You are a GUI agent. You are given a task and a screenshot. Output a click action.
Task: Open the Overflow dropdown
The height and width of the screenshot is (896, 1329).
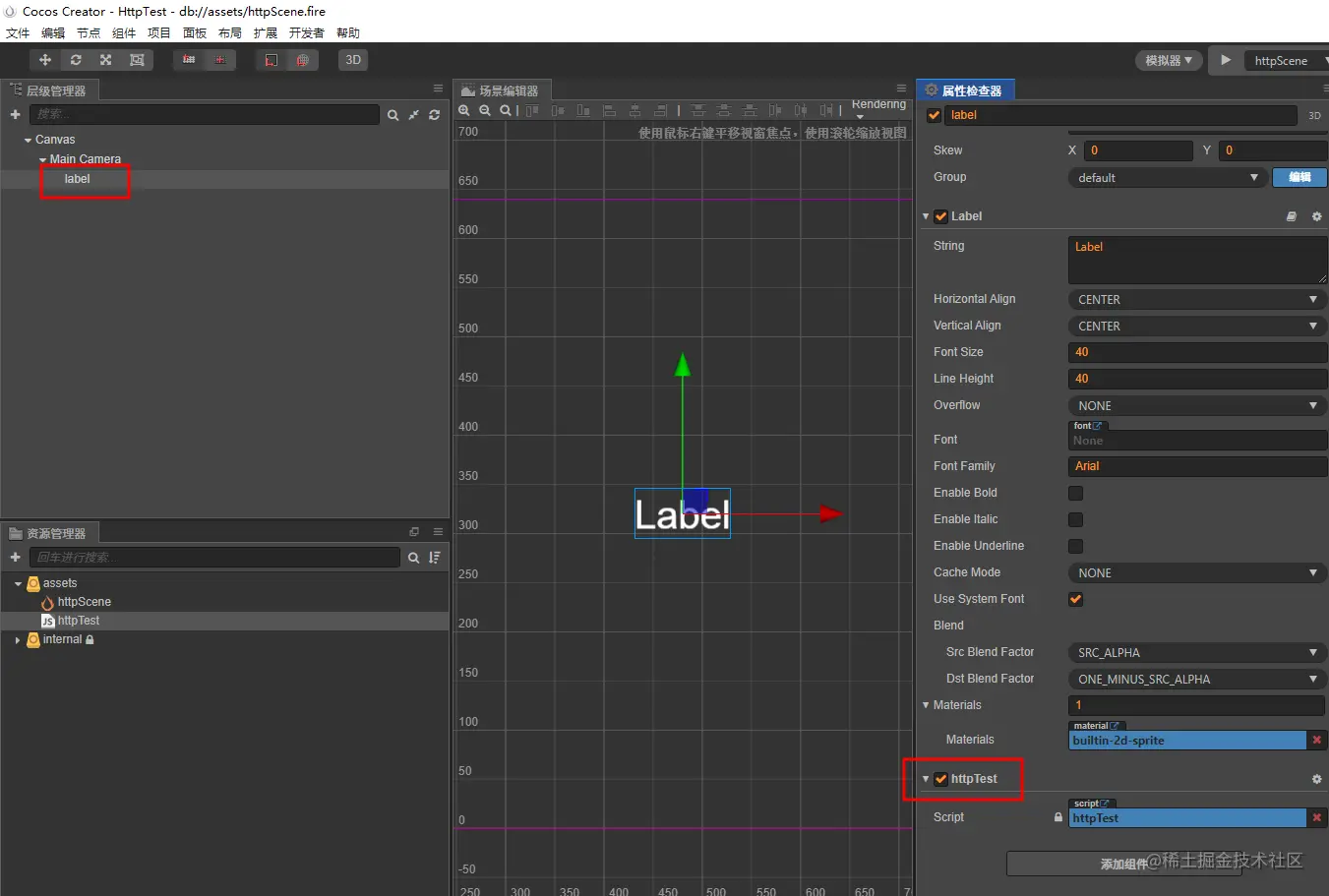[1197, 405]
